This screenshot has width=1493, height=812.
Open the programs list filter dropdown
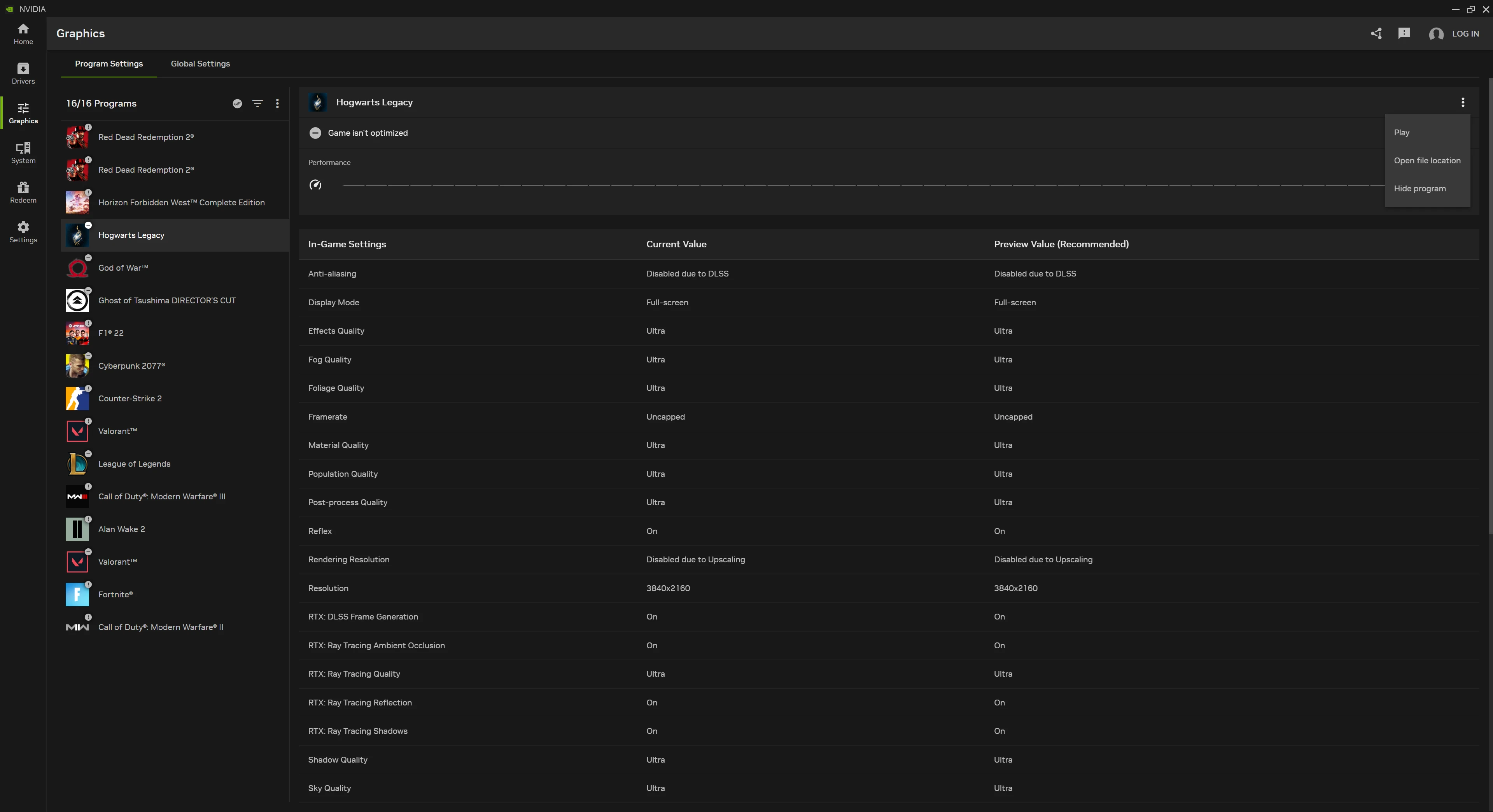pos(257,104)
